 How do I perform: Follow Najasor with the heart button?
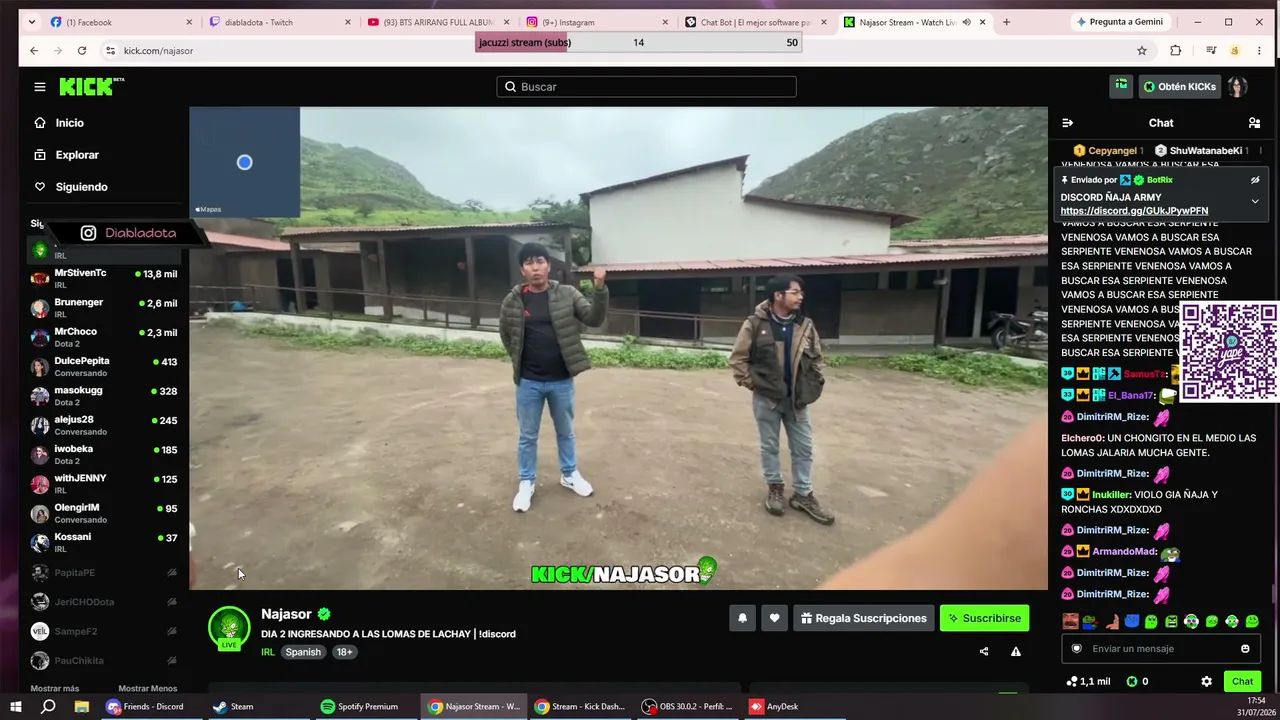774,618
